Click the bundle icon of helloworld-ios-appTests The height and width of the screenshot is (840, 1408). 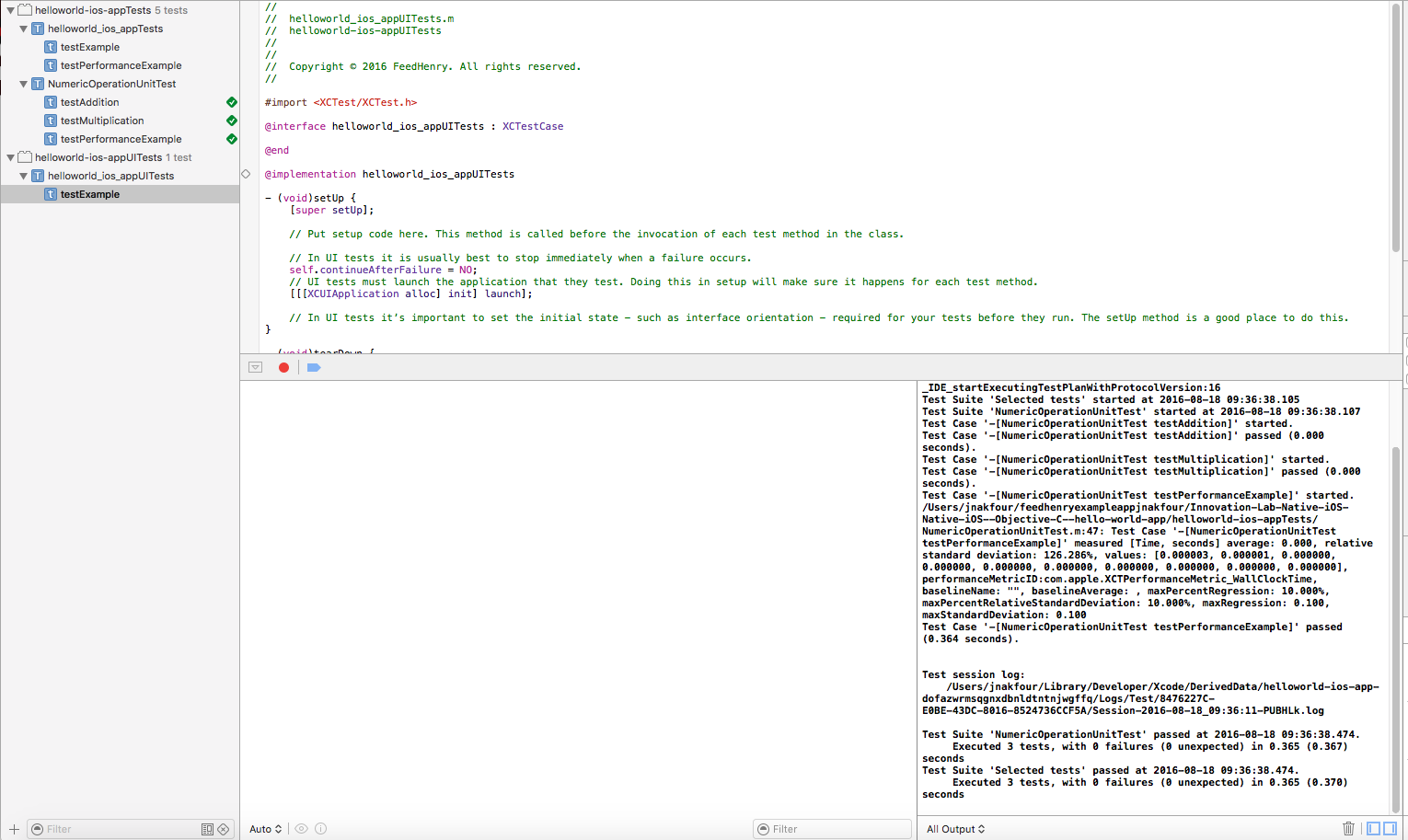[25, 10]
